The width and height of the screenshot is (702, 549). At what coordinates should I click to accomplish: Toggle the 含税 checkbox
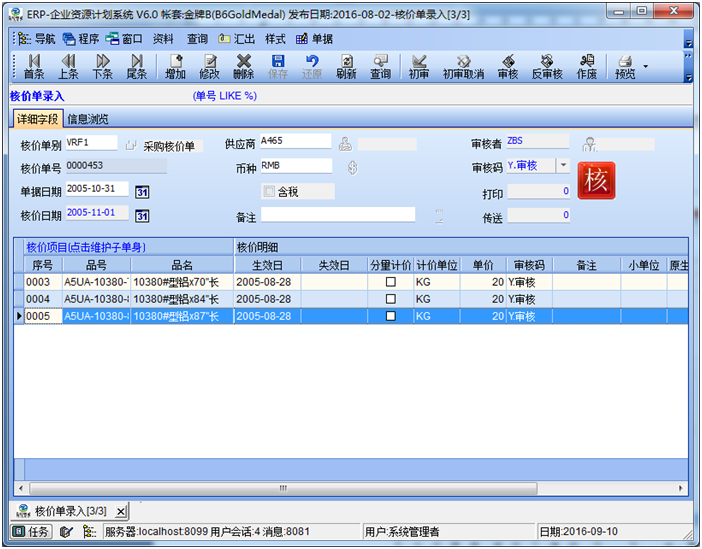pos(269,192)
